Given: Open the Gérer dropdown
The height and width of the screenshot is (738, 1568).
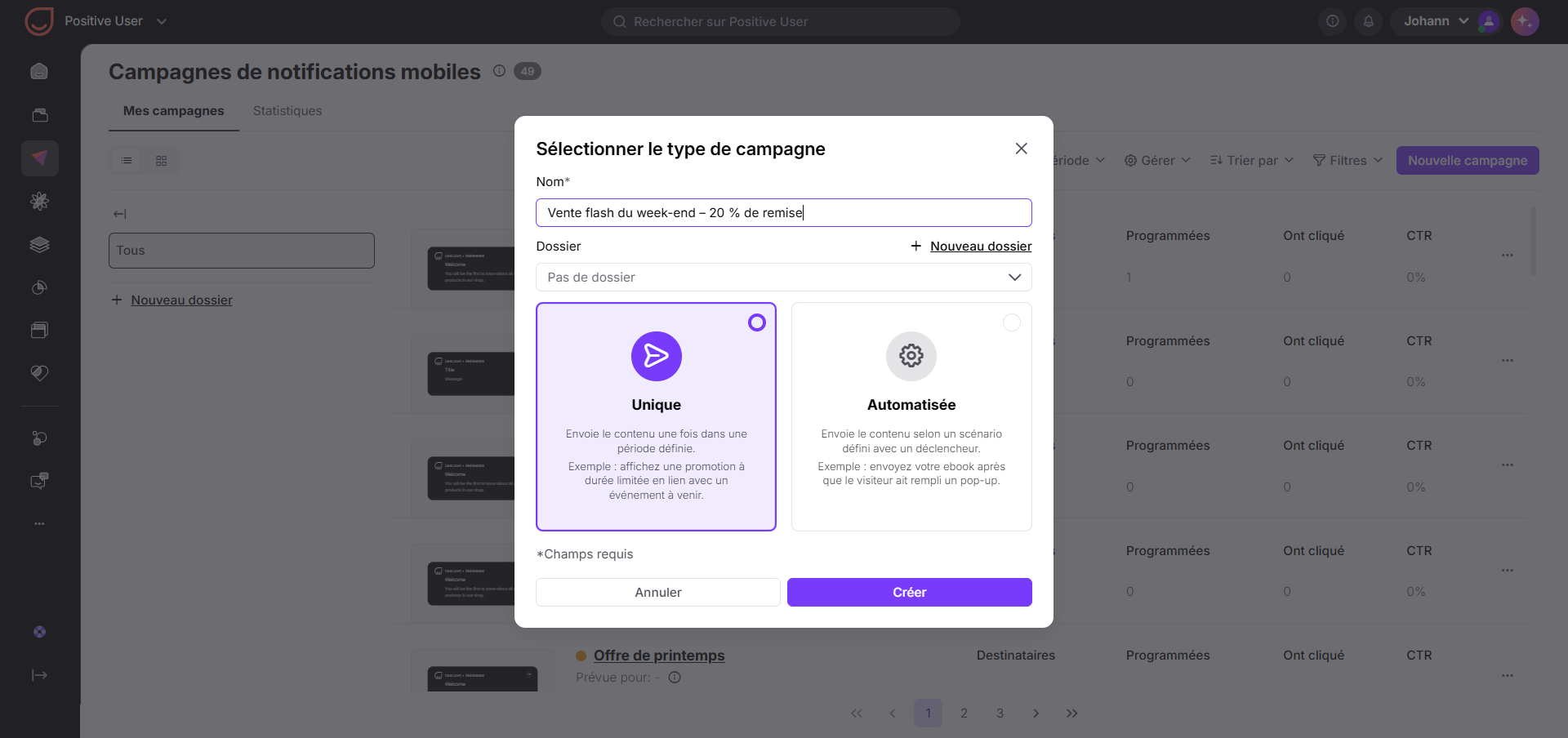Looking at the screenshot, I should pos(1157,161).
